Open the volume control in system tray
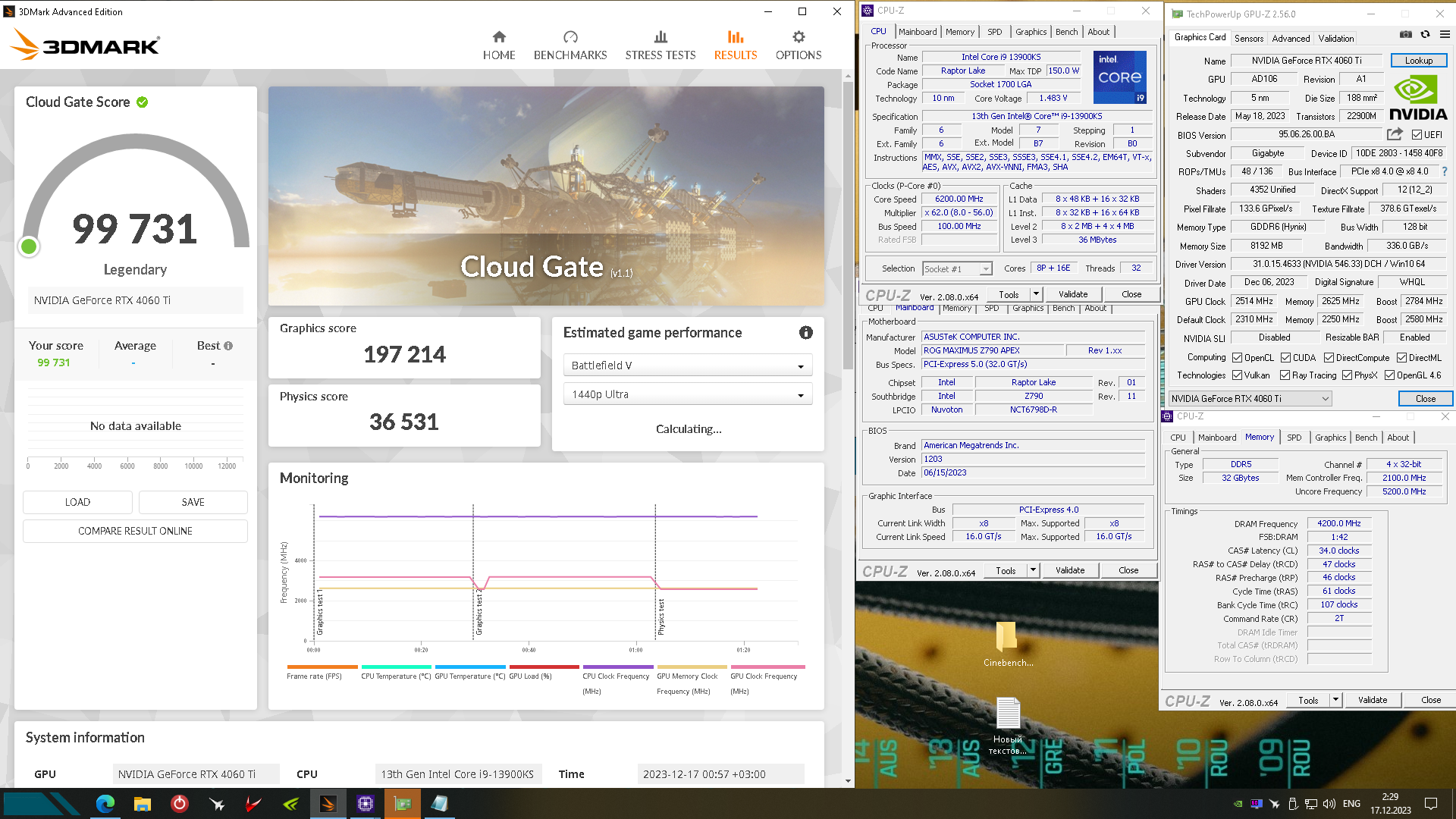 tap(1329, 804)
